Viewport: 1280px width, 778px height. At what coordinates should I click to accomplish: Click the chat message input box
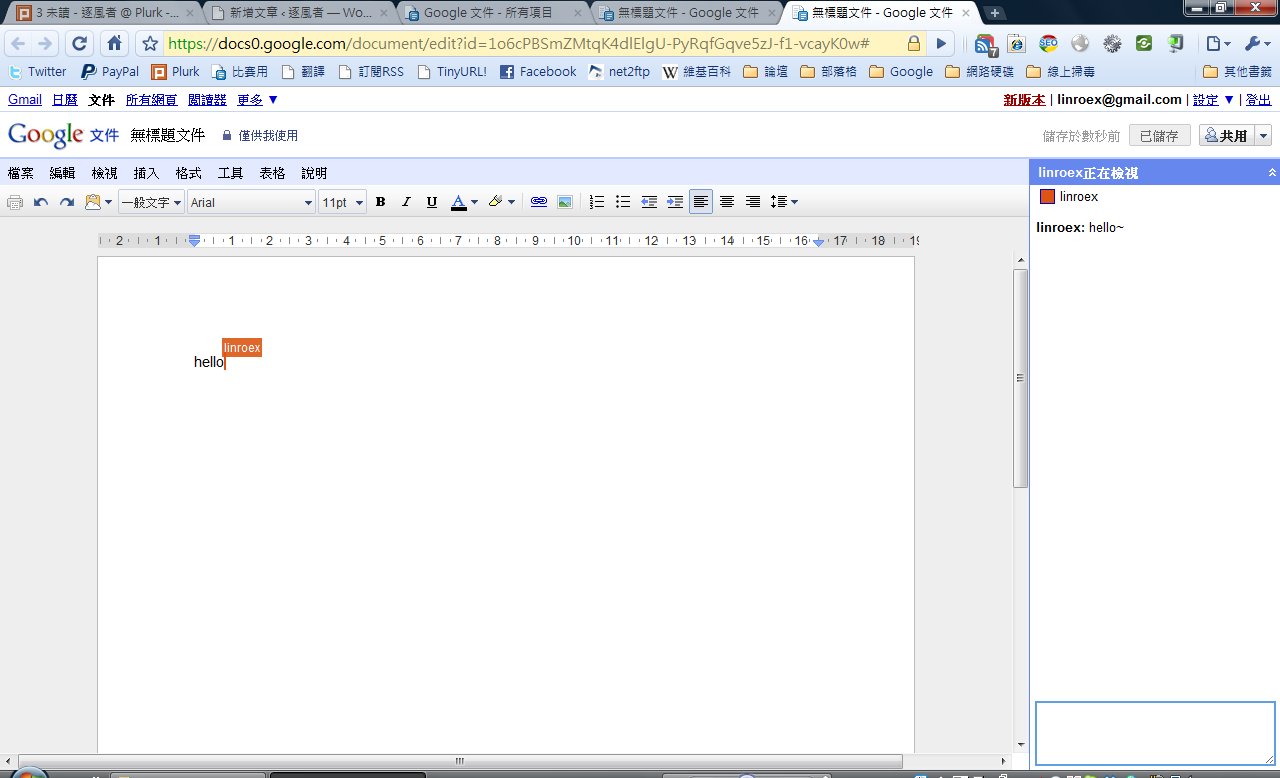click(1155, 733)
